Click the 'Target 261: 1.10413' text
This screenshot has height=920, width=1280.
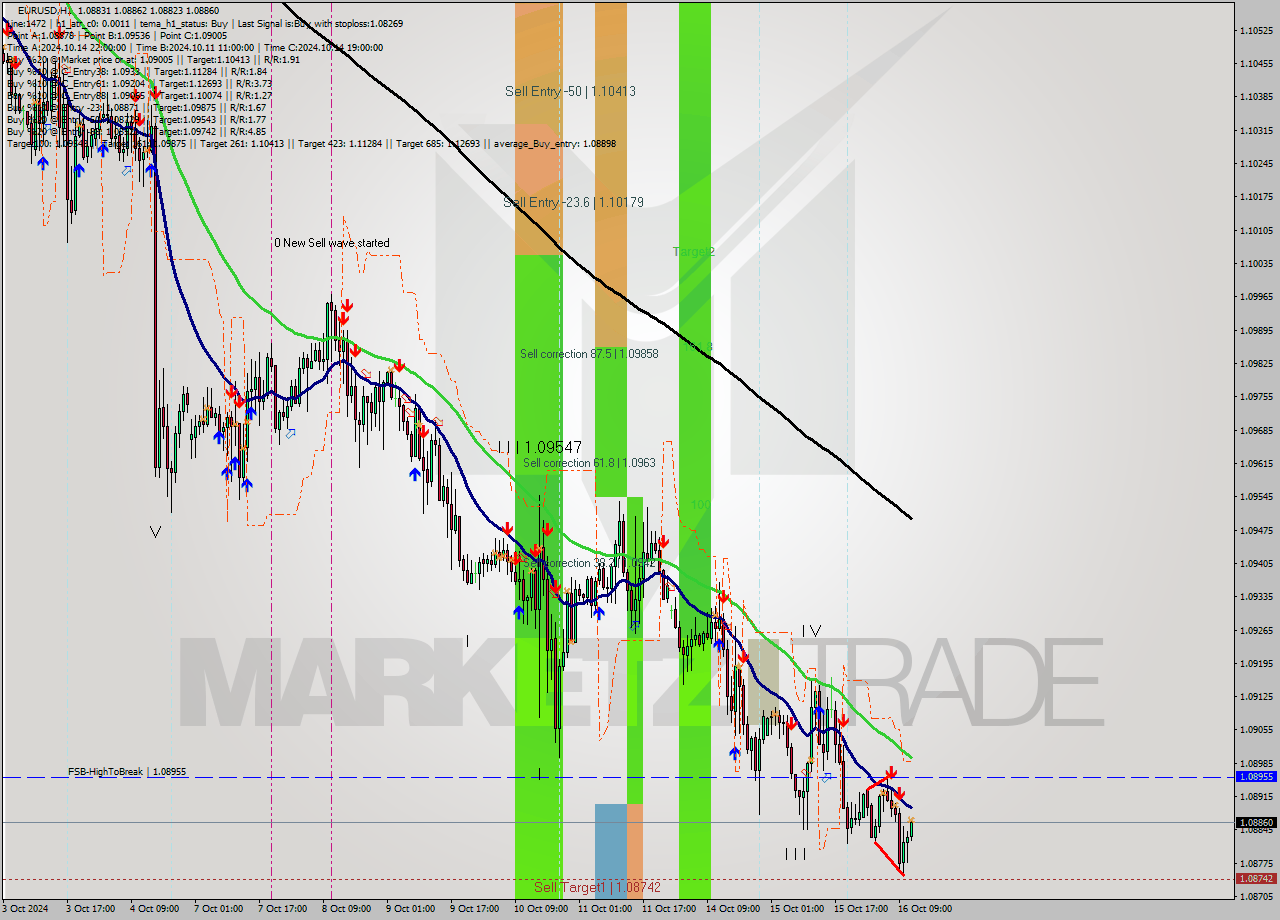(242, 144)
